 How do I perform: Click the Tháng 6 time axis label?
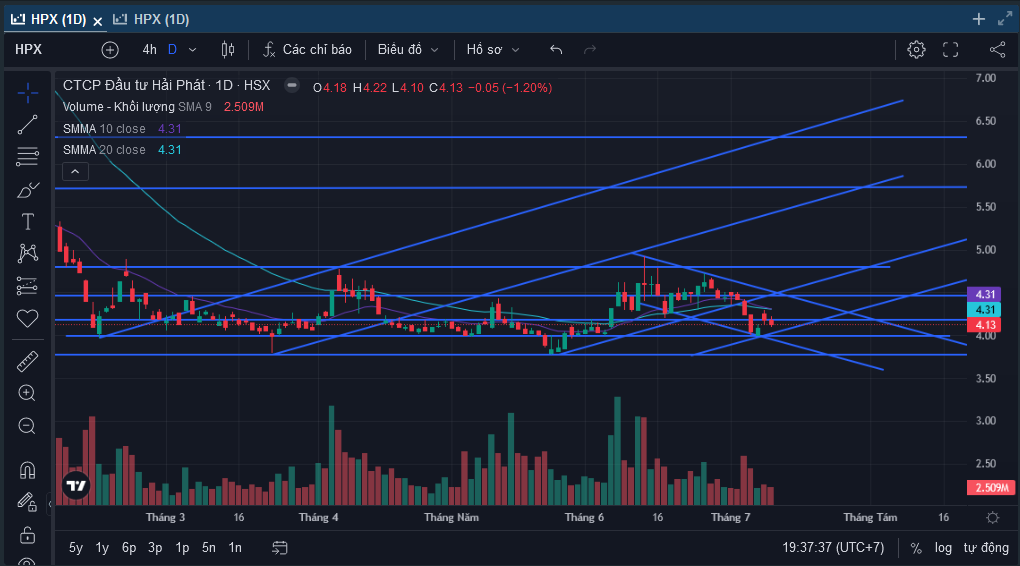click(584, 517)
